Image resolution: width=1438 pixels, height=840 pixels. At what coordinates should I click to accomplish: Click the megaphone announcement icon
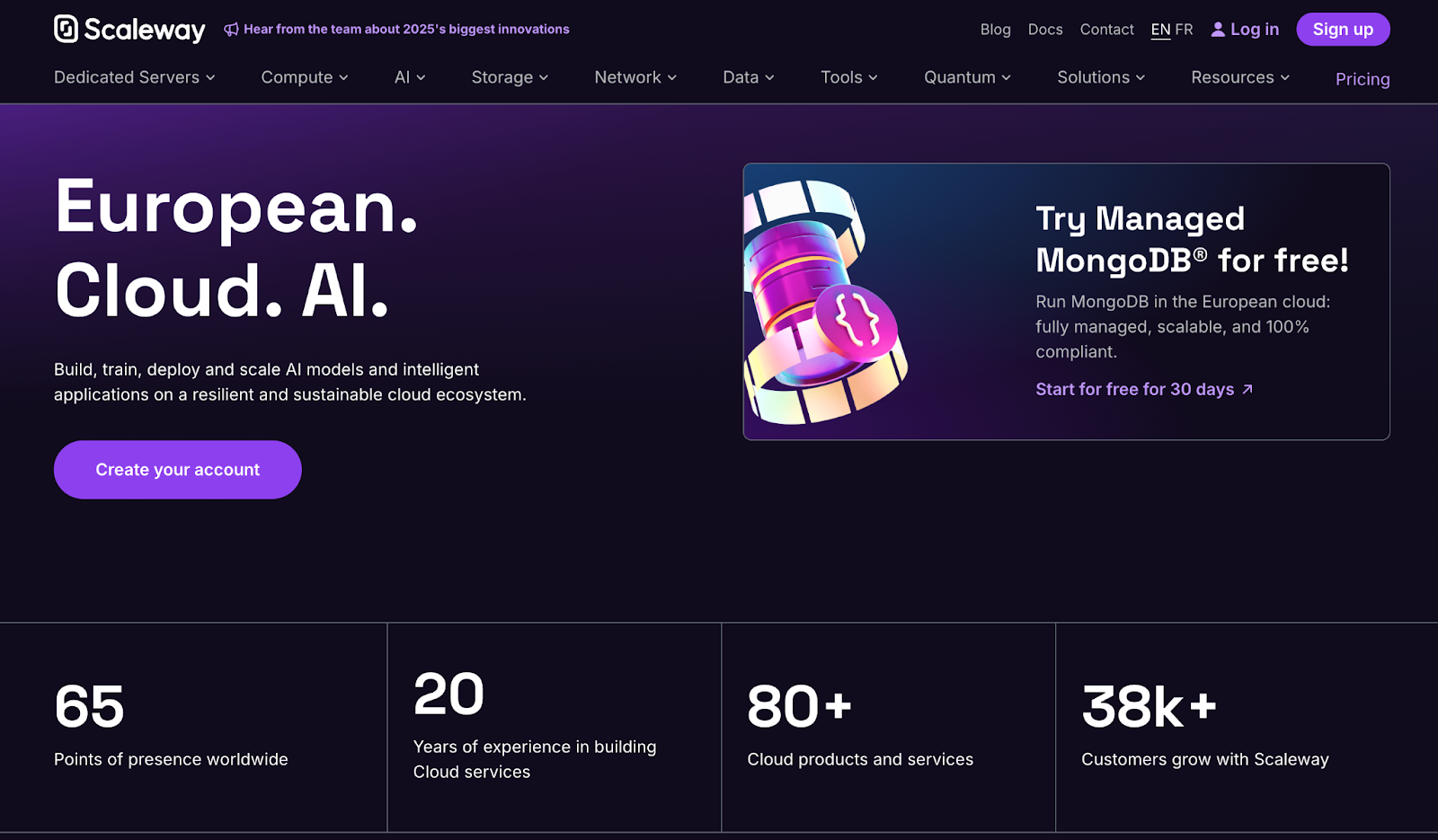coord(233,29)
